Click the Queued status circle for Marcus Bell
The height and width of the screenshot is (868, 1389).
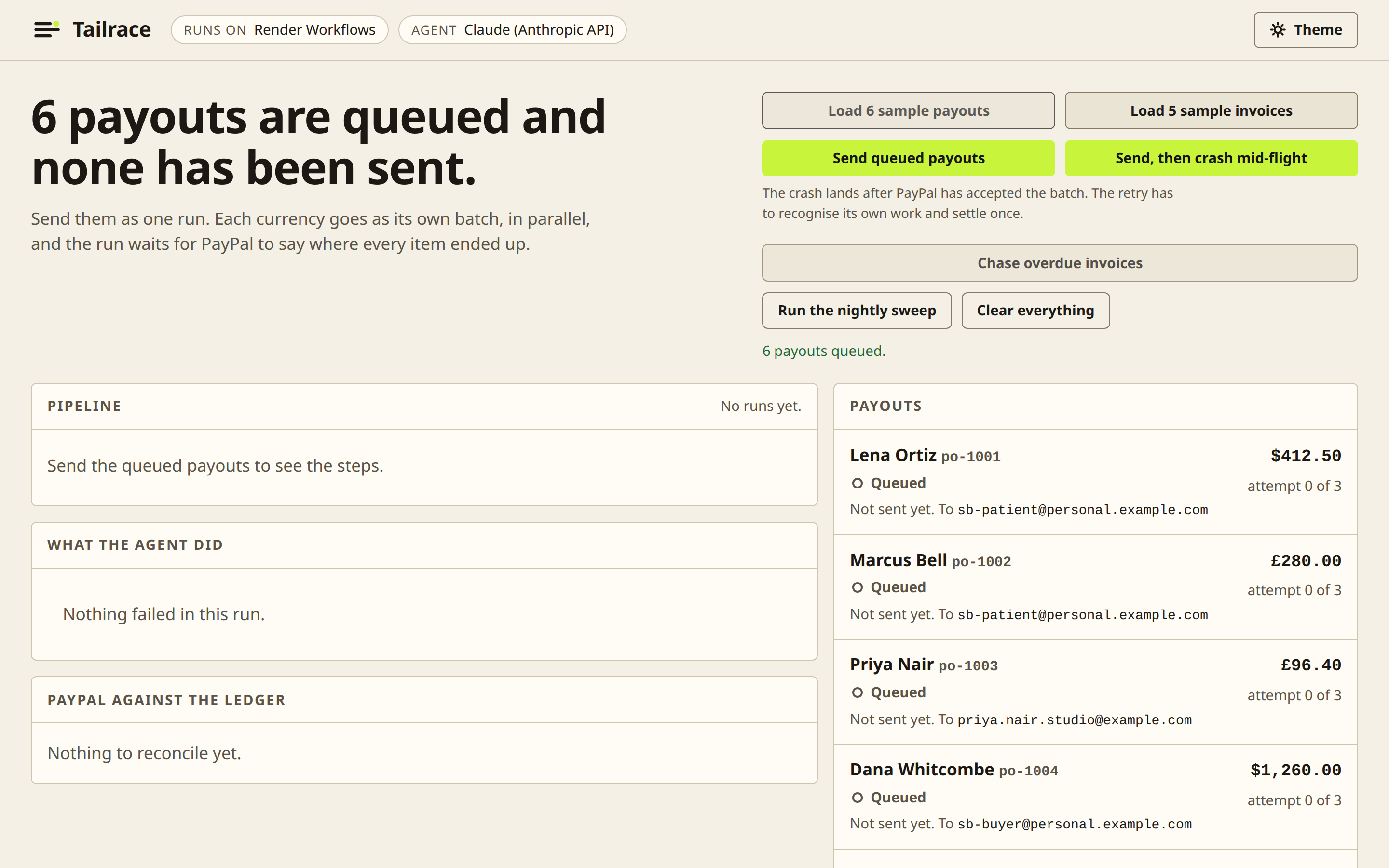[x=857, y=587]
